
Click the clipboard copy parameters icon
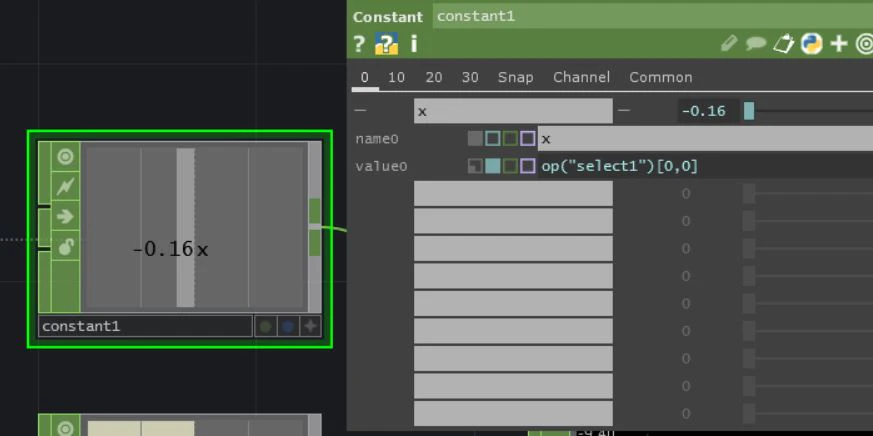pyautogui.click(x=783, y=43)
